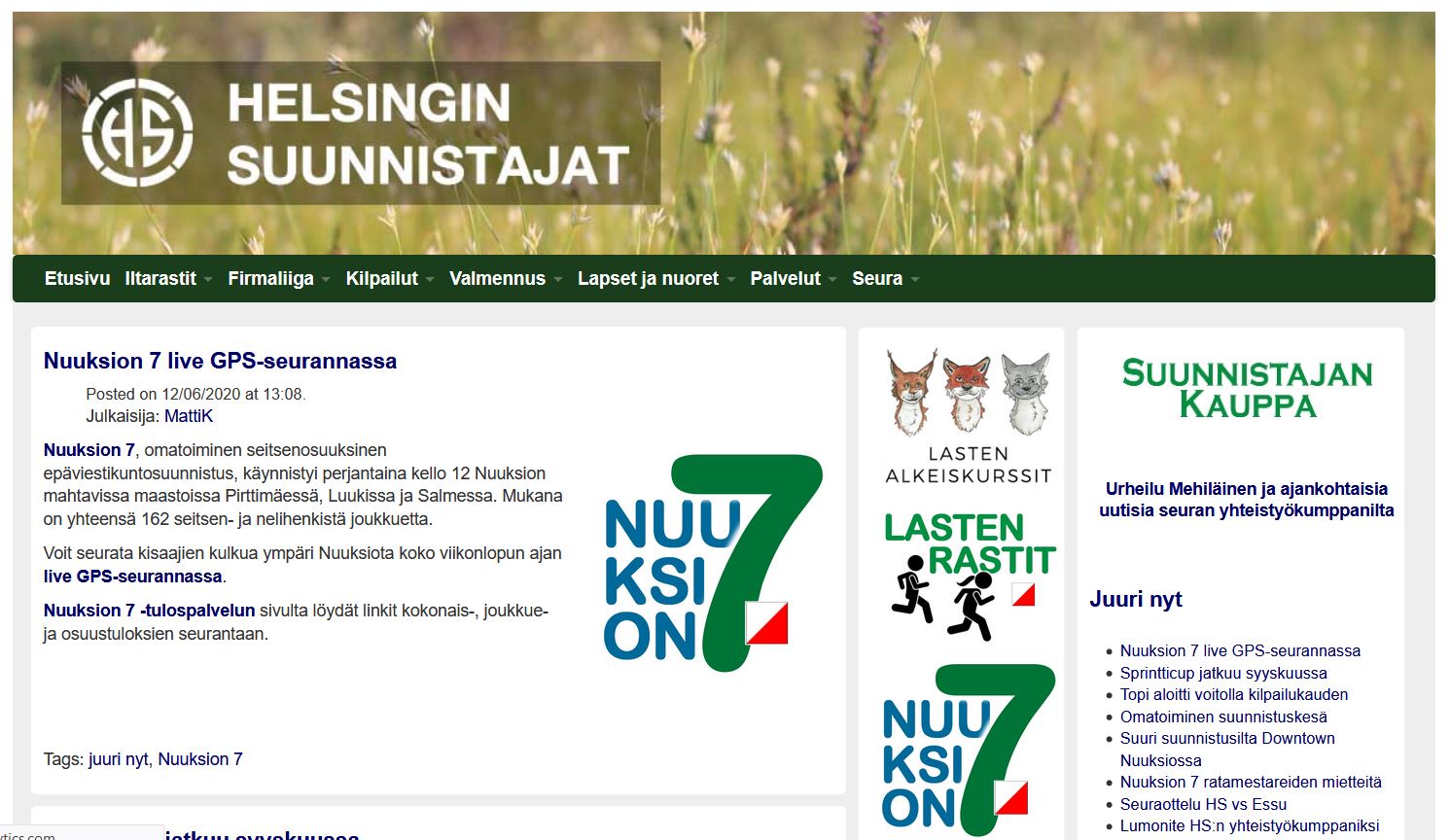Open 'Sprintticup jatkuu syyskuussa' in Juuri nyt
This screenshot has width=1450, height=840.
coord(1222,672)
